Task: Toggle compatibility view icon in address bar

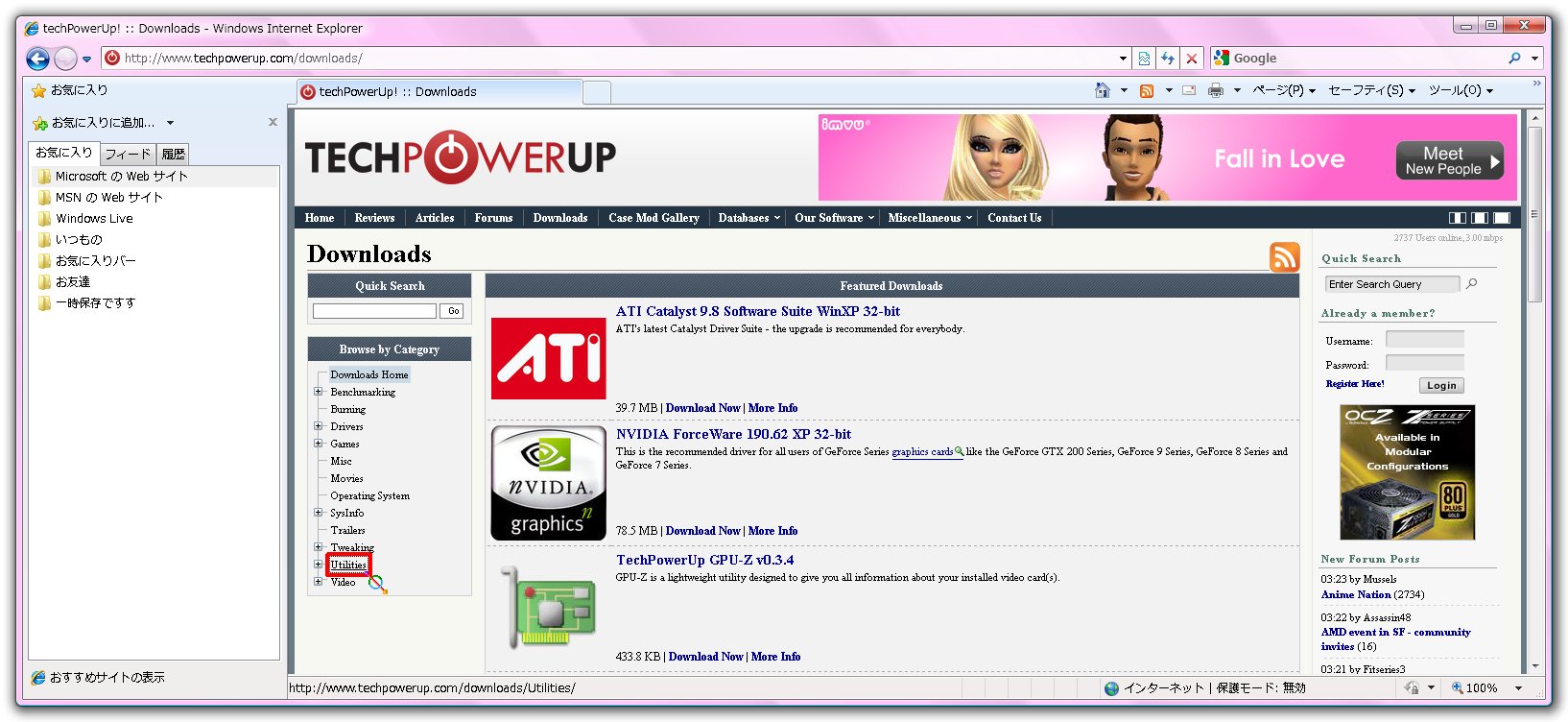Action: [x=1144, y=59]
